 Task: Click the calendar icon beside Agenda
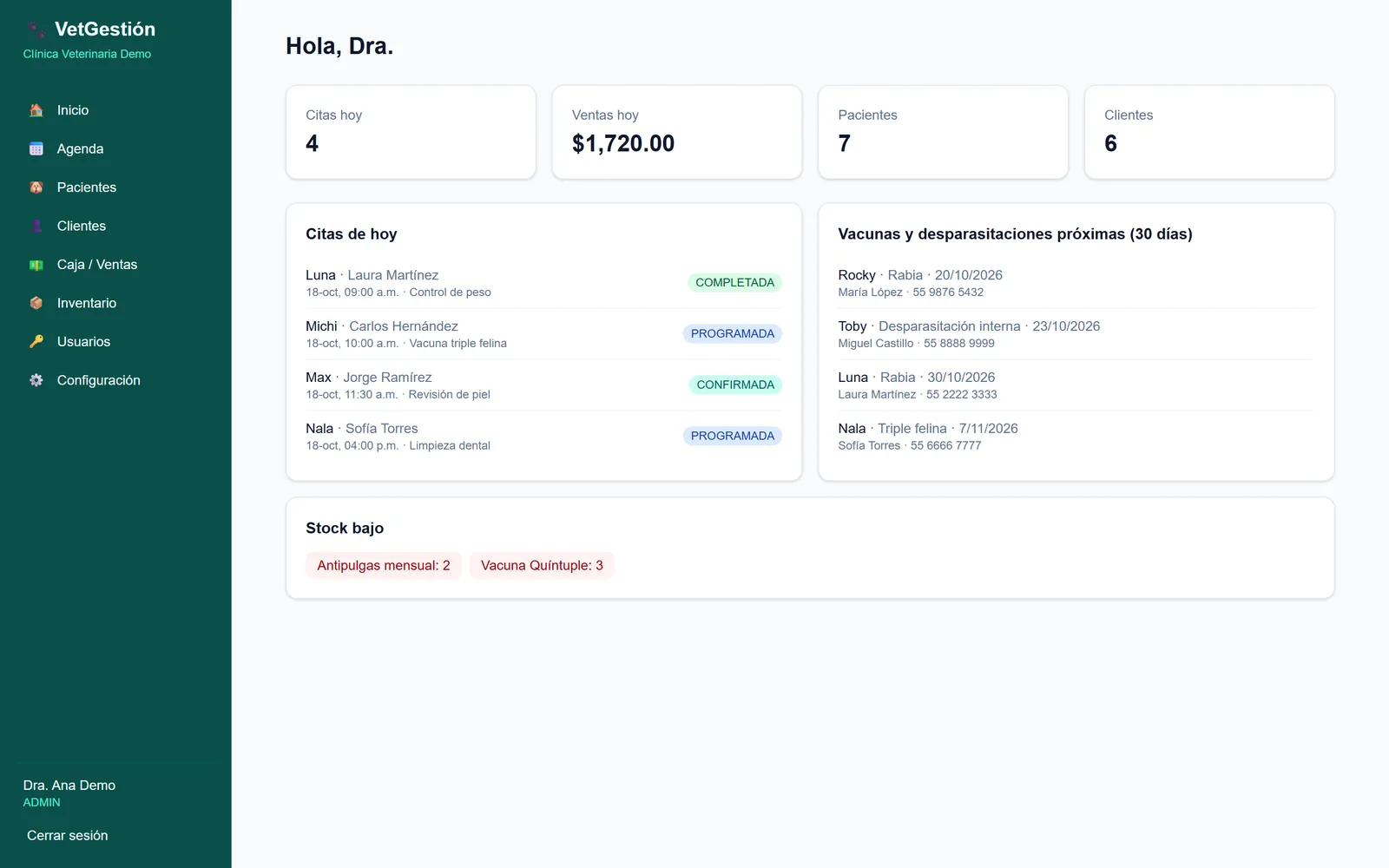point(36,148)
